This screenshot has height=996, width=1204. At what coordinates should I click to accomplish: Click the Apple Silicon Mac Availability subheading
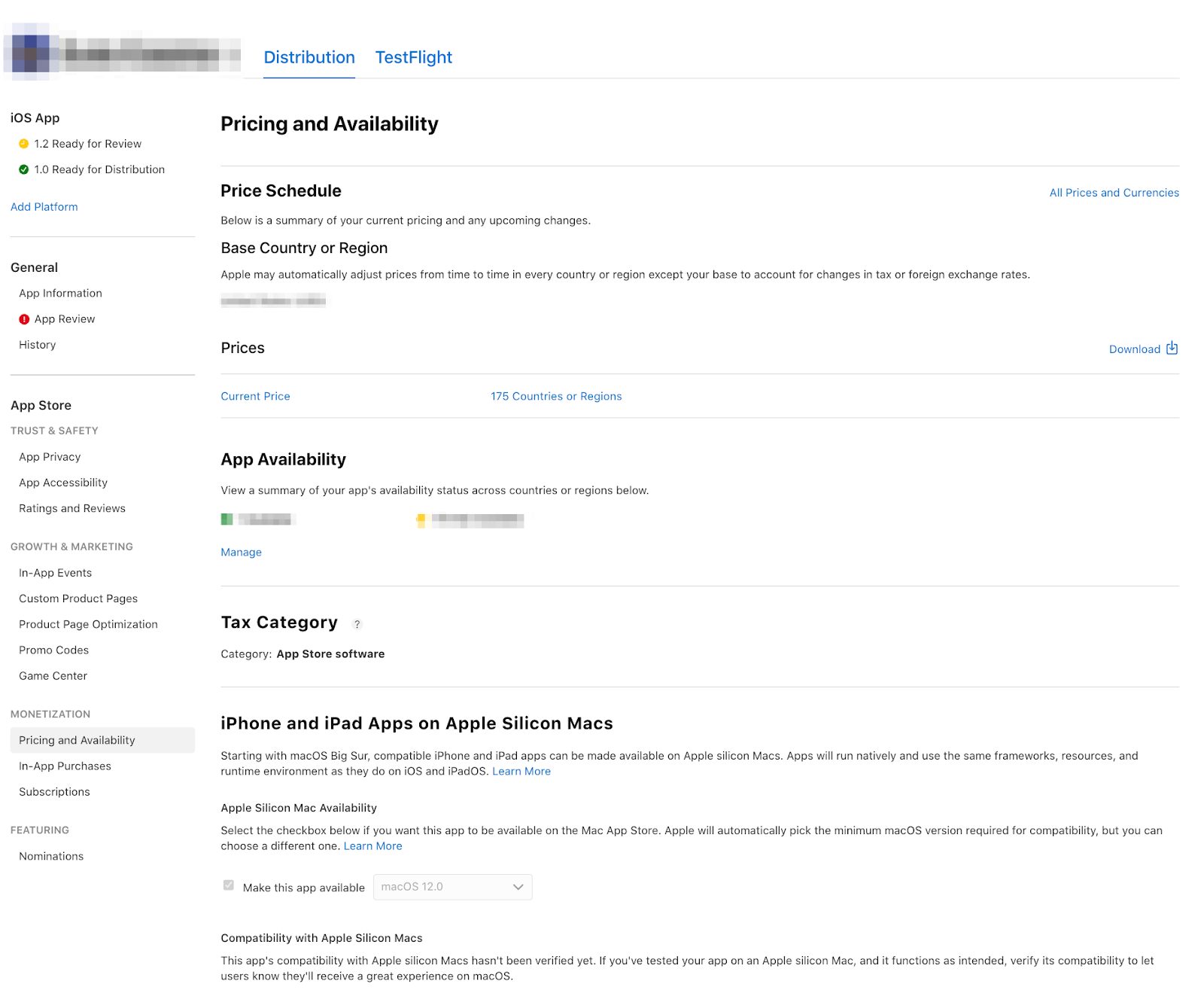[299, 808]
